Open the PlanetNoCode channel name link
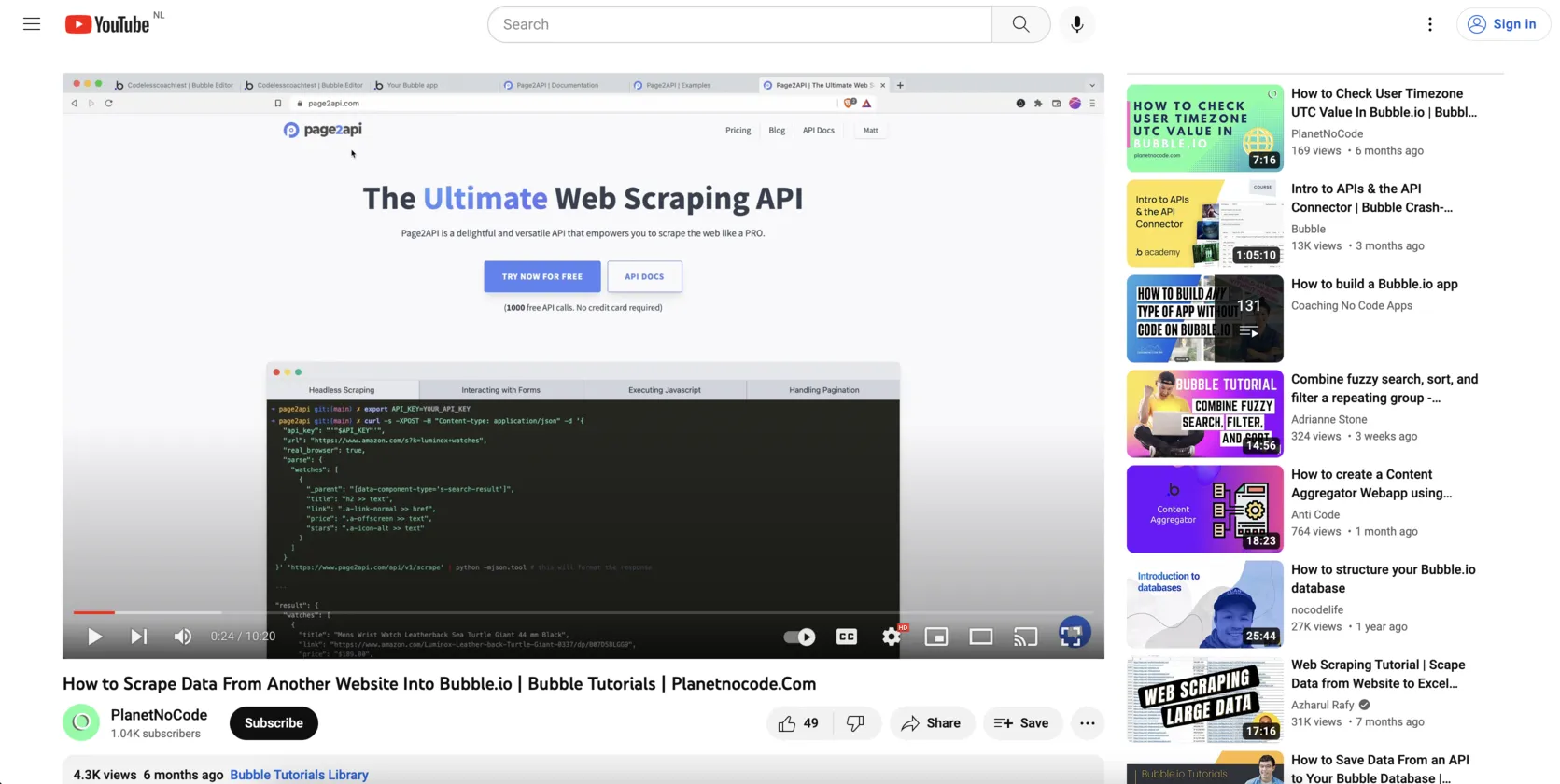 click(x=159, y=715)
